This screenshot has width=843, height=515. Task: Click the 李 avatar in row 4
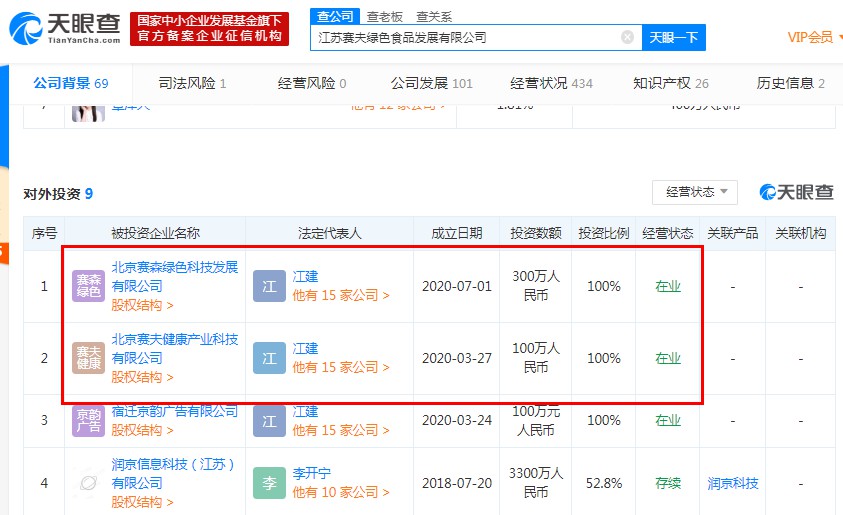[x=269, y=483]
